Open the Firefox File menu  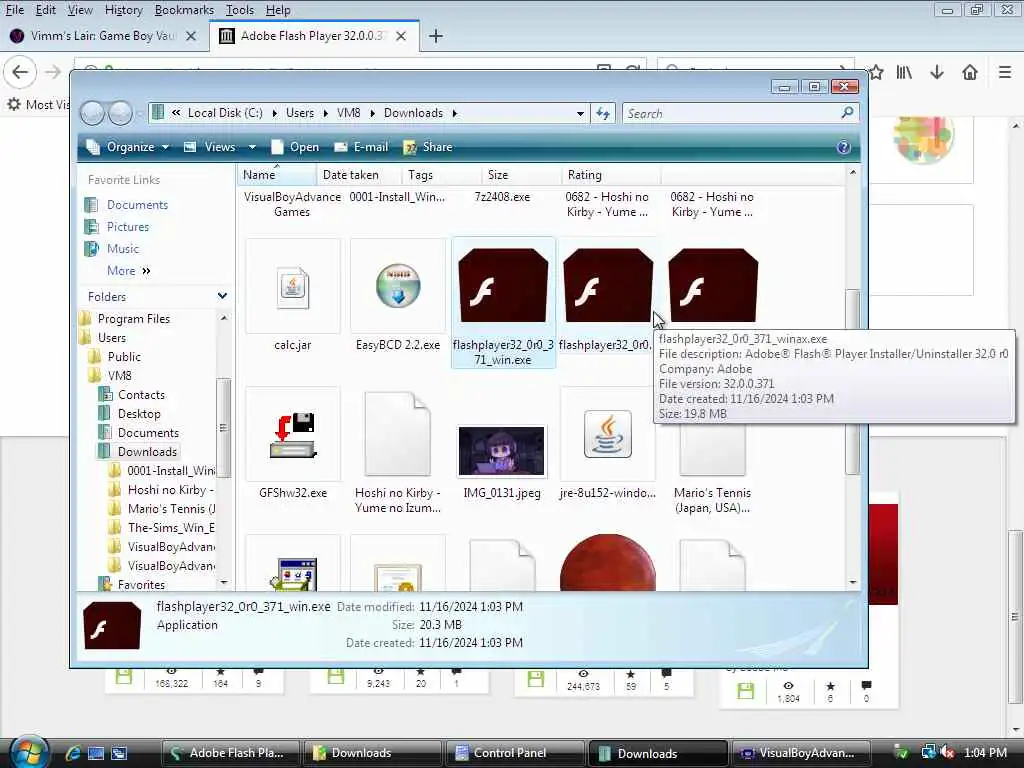[x=14, y=10]
